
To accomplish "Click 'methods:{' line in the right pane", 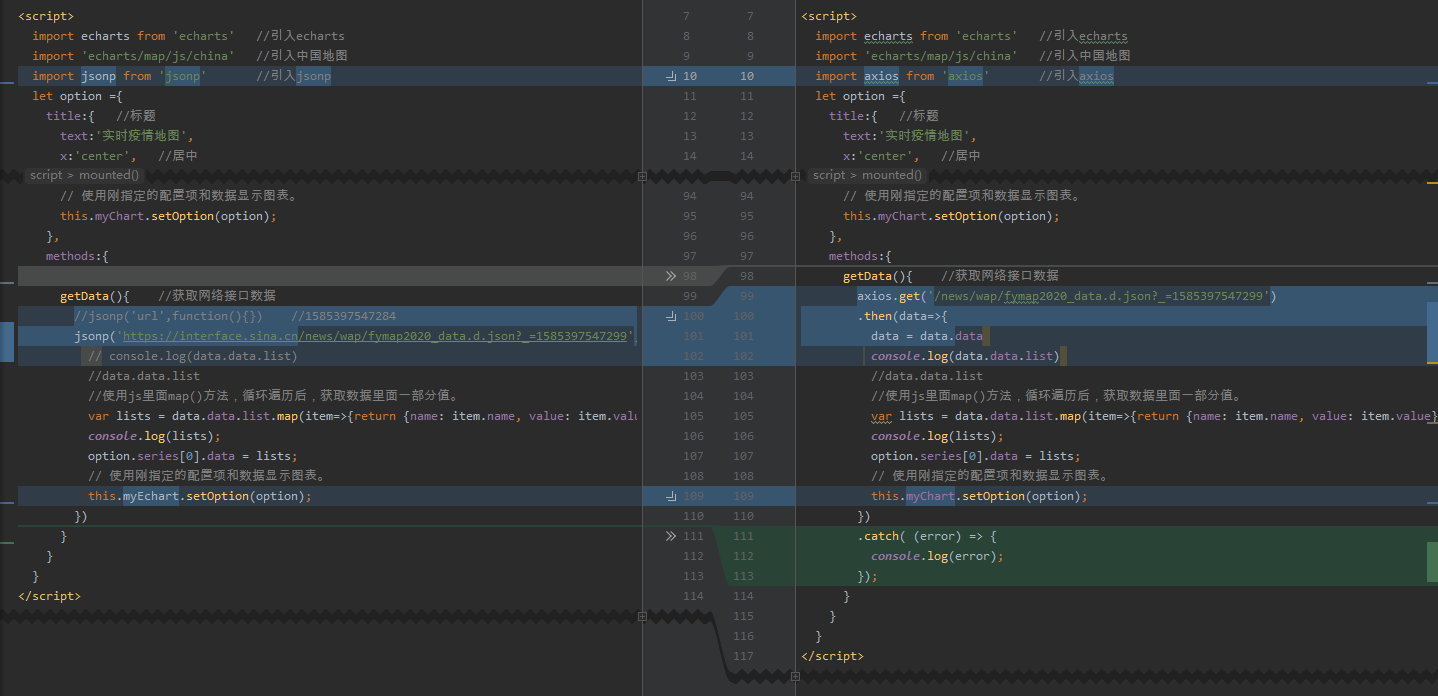I will 860,256.
